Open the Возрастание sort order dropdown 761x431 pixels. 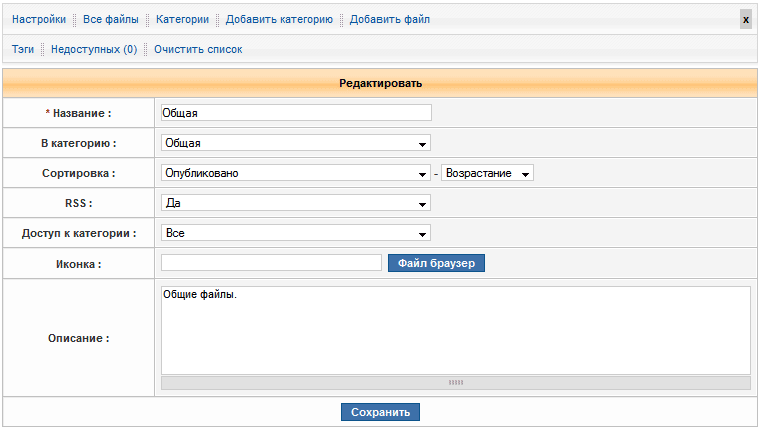pyautogui.click(x=487, y=173)
